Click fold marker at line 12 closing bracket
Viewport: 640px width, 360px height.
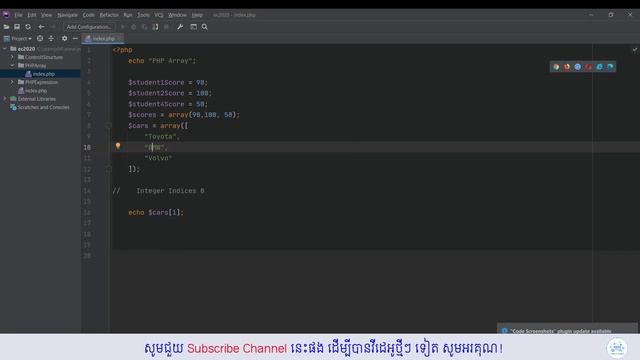[109, 169]
